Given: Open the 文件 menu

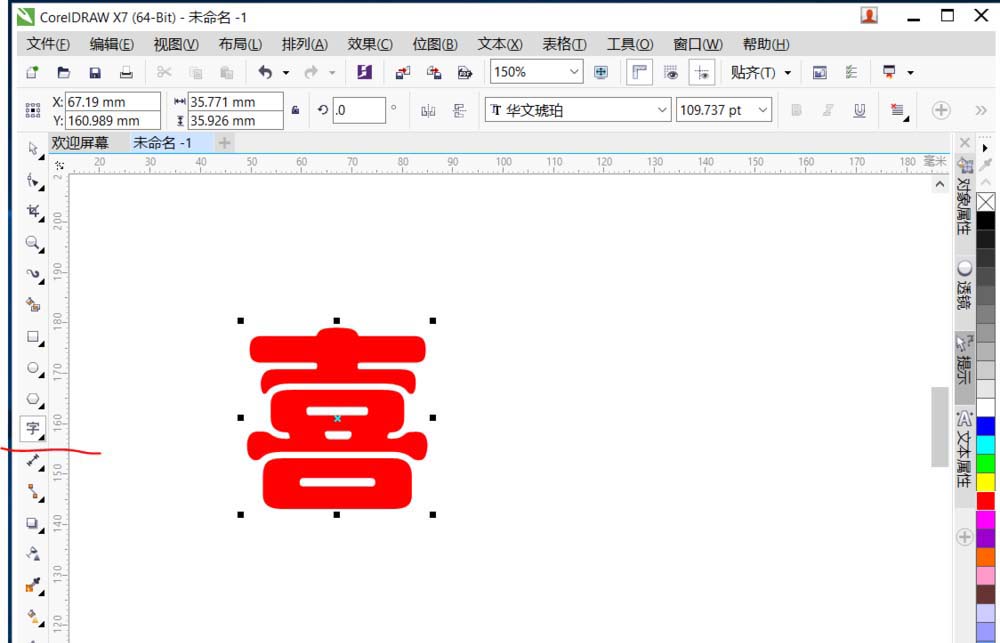Looking at the screenshot, I should pyautogui.click(x=48, y=44).
